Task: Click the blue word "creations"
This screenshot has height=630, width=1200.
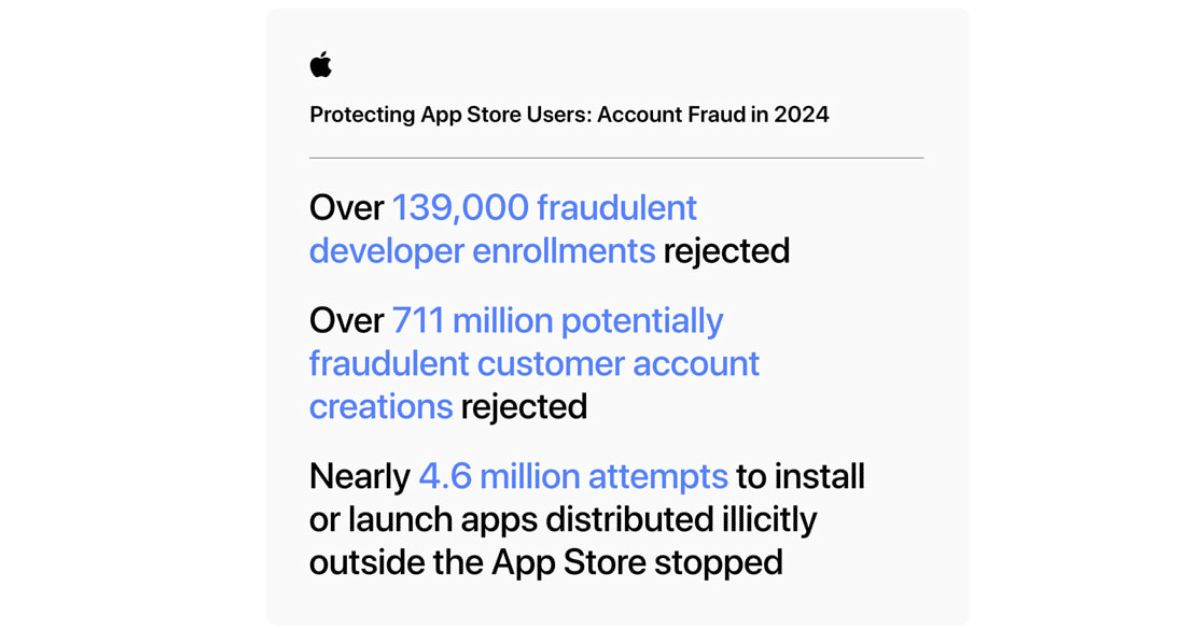Action: click(381, 406)
